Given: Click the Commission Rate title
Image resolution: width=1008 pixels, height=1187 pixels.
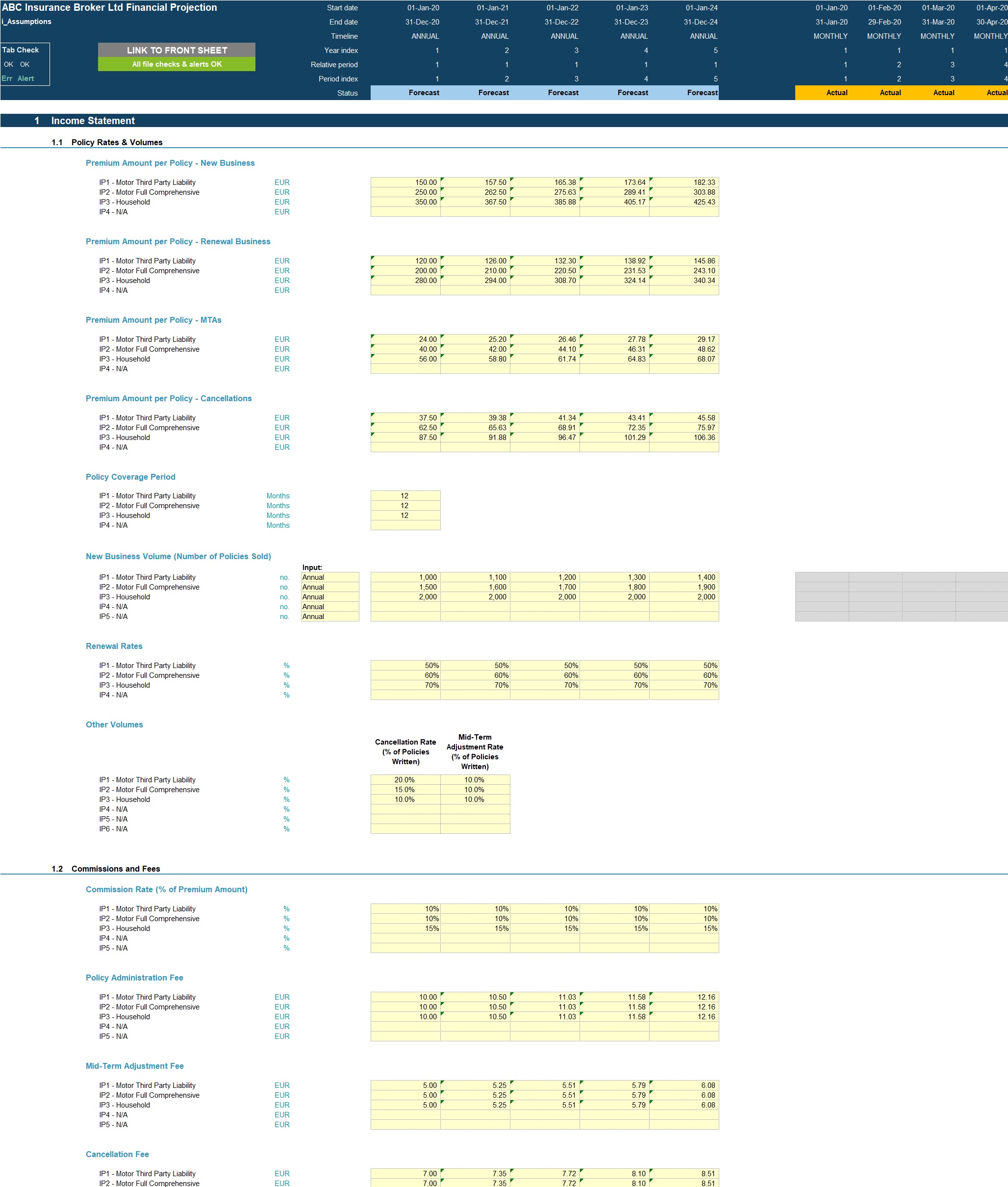Looking at the screenshot, I should (x=166, y=889).
